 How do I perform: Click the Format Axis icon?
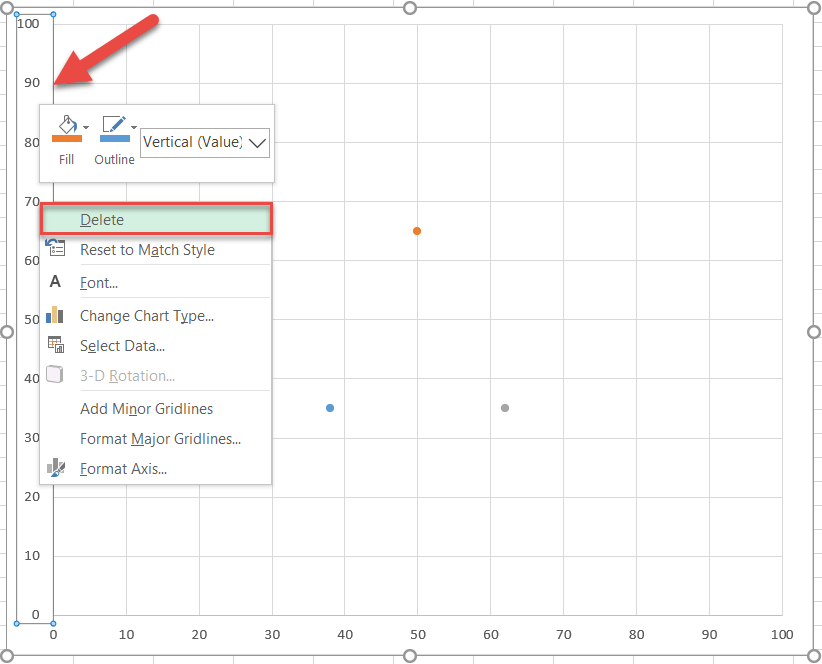(56, 467)
